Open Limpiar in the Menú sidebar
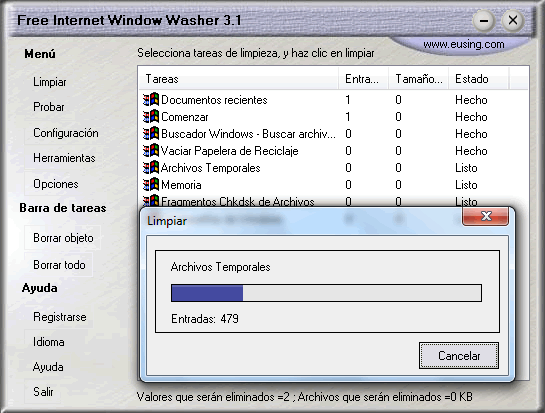Image resolution: width=545 pixels, height=413 pixels. 50,82
